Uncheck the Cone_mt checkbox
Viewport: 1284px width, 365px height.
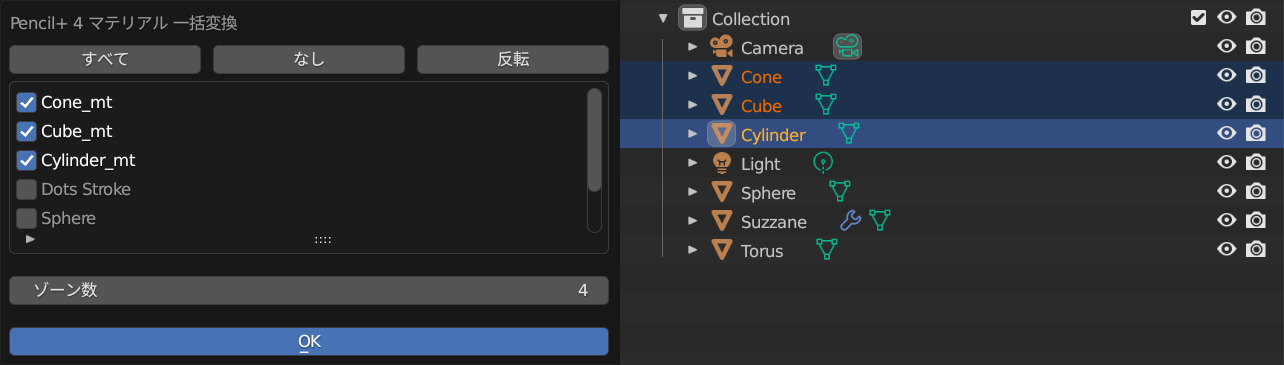coord(27,102)
